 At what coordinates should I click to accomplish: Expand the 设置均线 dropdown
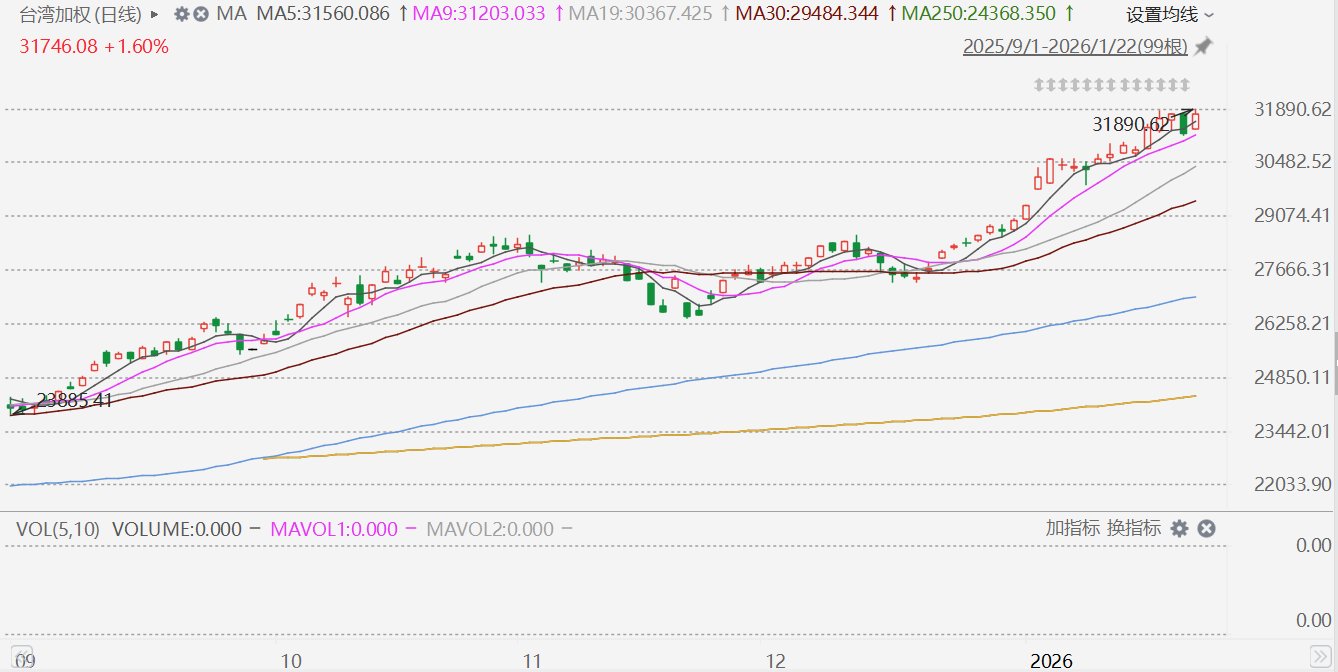(x=1171, y=14)
